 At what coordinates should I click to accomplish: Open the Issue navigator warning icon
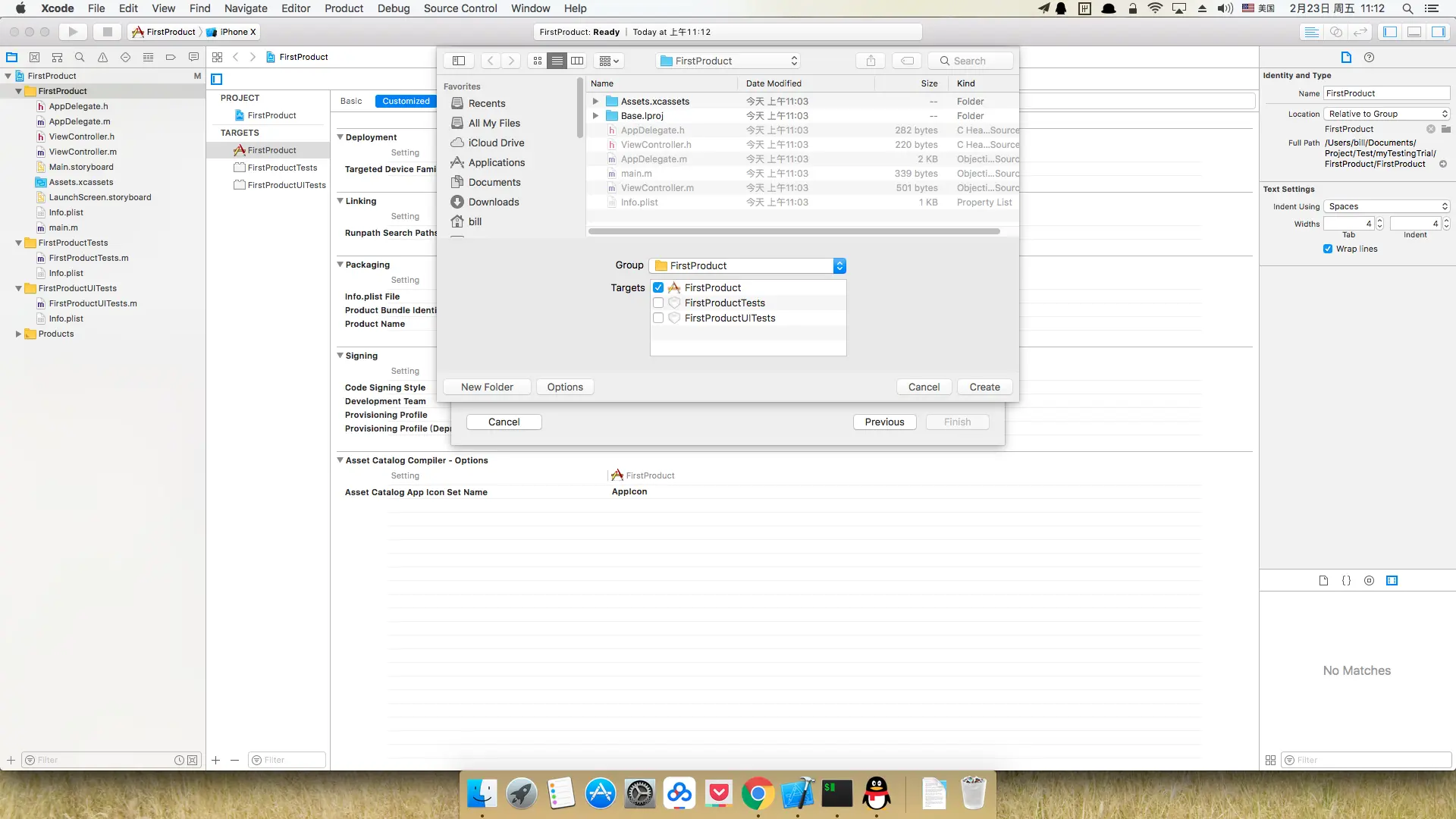pos(102,58)
